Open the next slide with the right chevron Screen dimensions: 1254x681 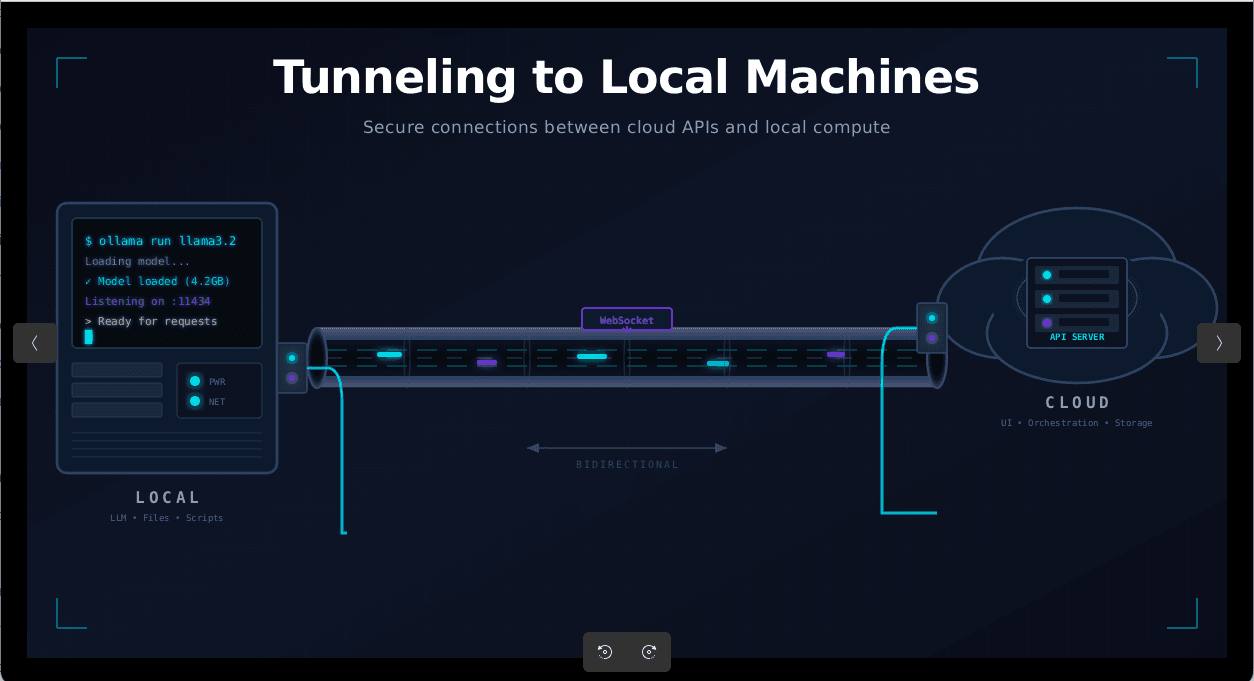[1219, 343]
